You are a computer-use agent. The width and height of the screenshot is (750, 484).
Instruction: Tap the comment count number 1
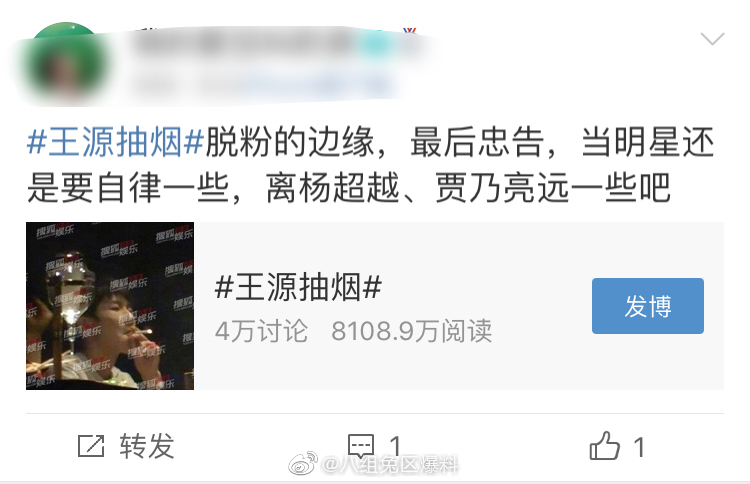pos(395,446)
